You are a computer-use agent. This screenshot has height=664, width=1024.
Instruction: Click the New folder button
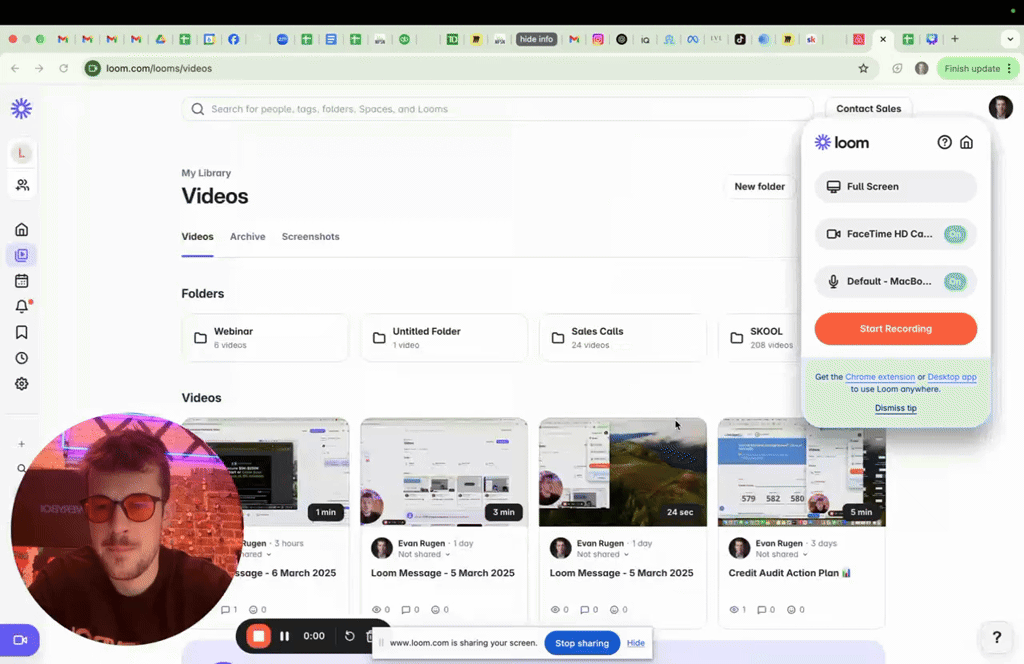[x=760, y=187]
